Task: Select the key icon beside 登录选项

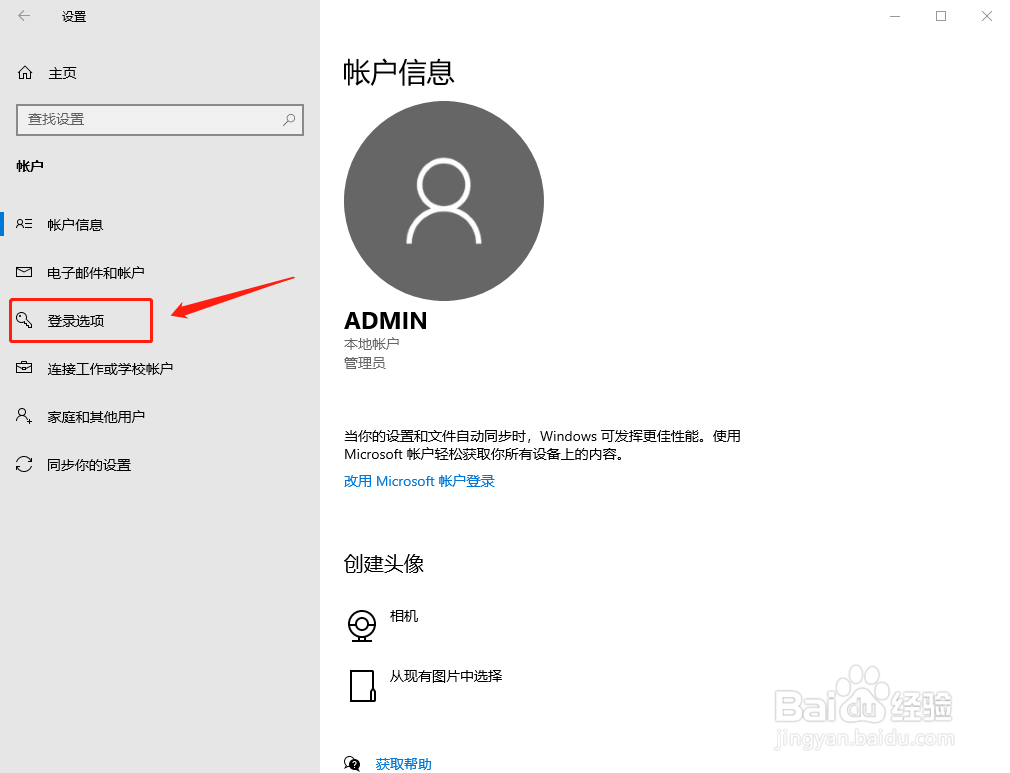Action: pos(25,320)
